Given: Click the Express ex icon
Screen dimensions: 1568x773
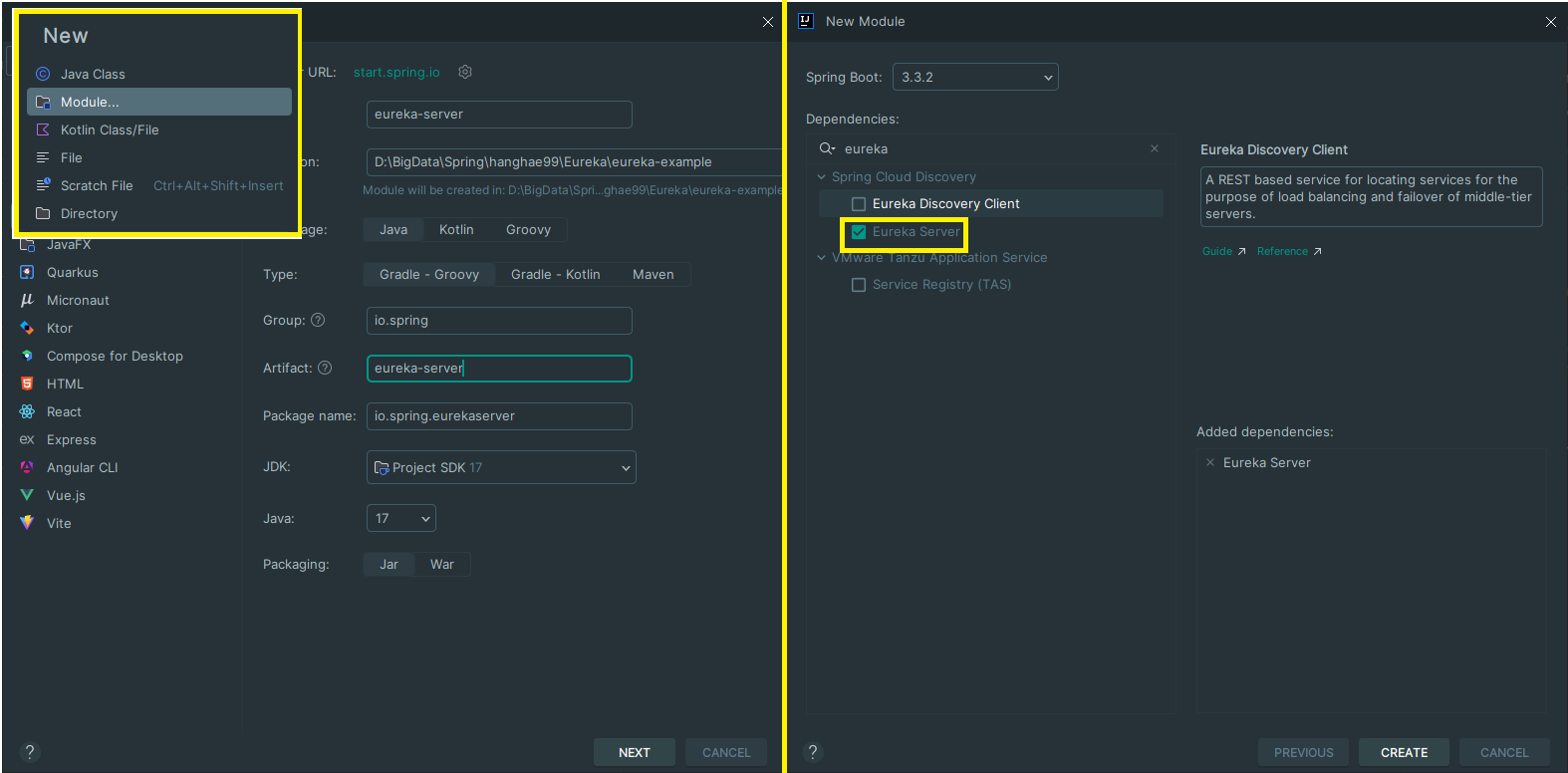Looking at the screenshot, I should [27, 439].
